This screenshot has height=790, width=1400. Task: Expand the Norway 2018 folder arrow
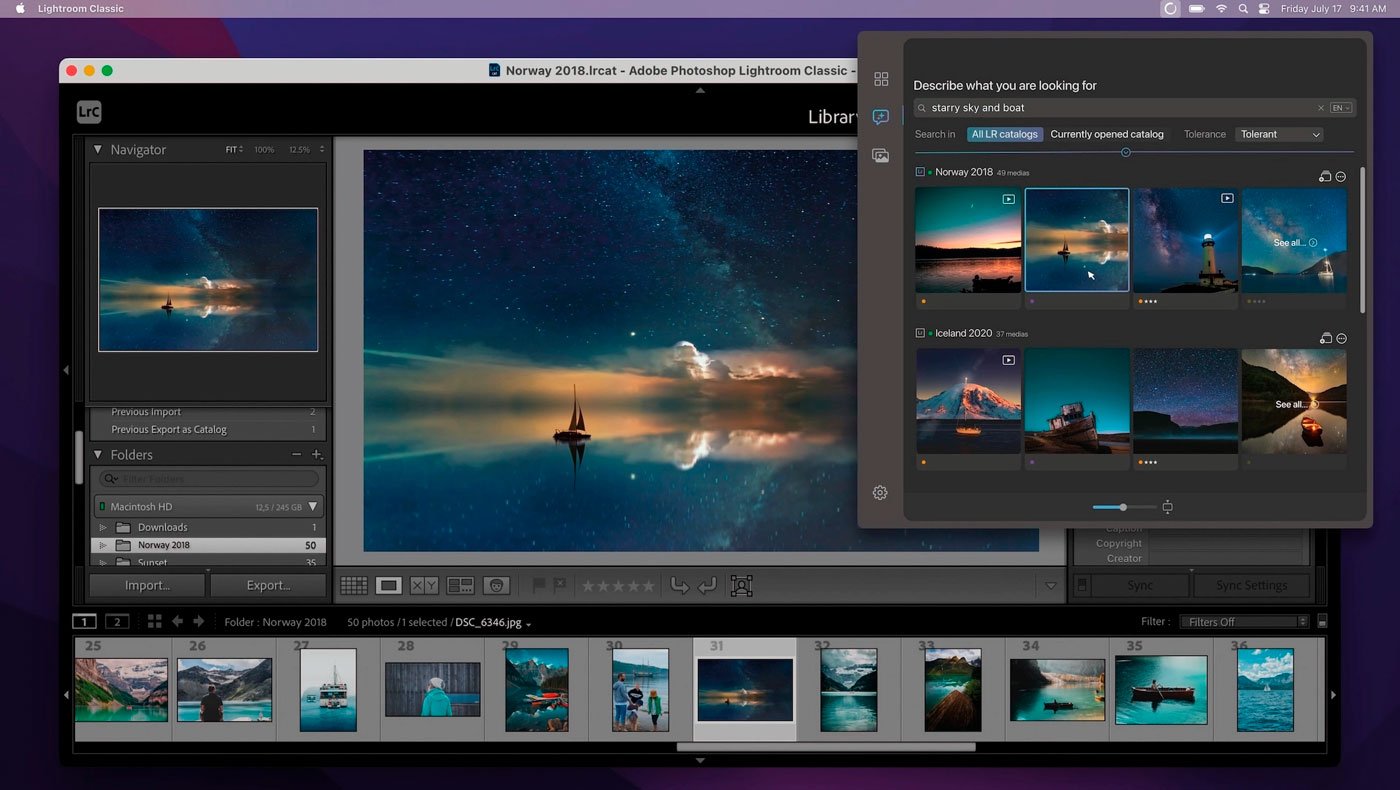102,545
